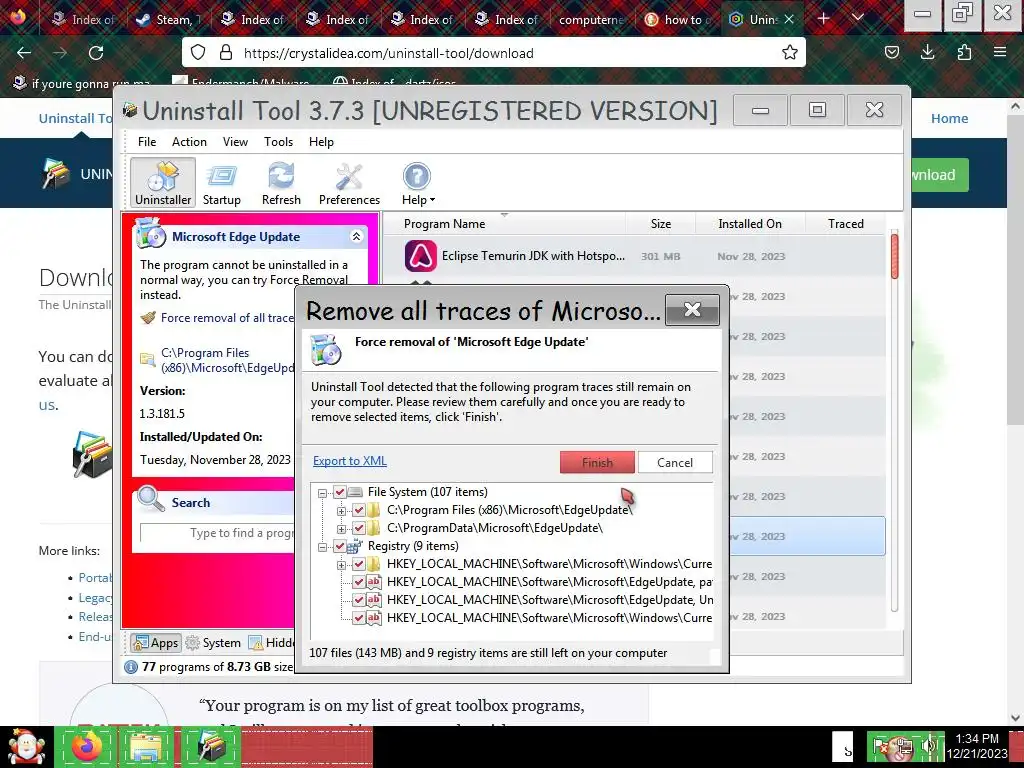Open the Help toolbar dropdown
Viewport: 1024px width, 768px height.
[x=417, y=184]
